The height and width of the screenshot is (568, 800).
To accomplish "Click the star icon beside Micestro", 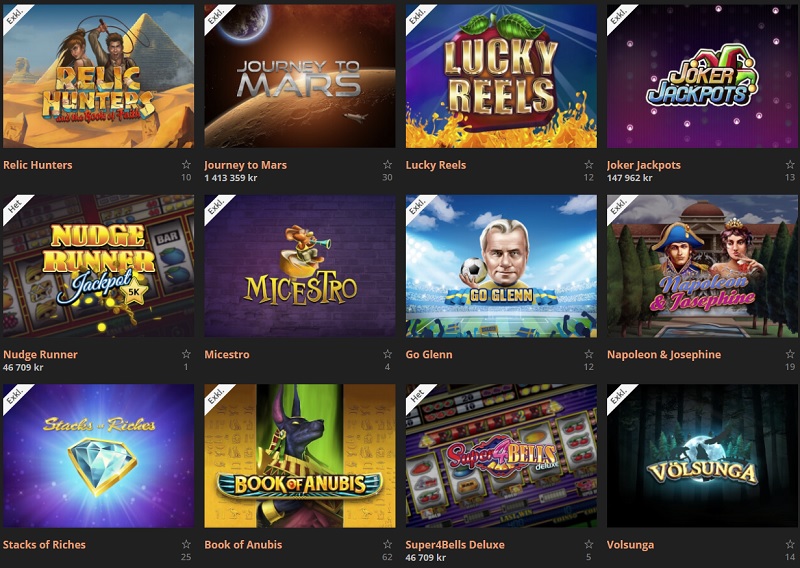I will click(x=387, y=354).
